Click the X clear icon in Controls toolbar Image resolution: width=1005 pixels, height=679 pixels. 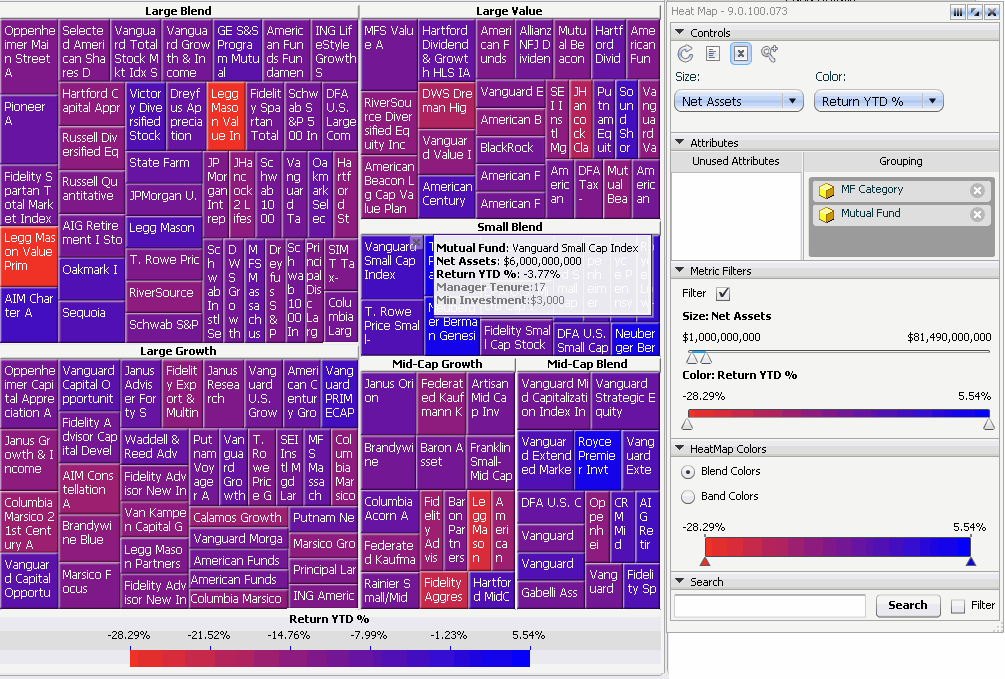click(740, 53)
